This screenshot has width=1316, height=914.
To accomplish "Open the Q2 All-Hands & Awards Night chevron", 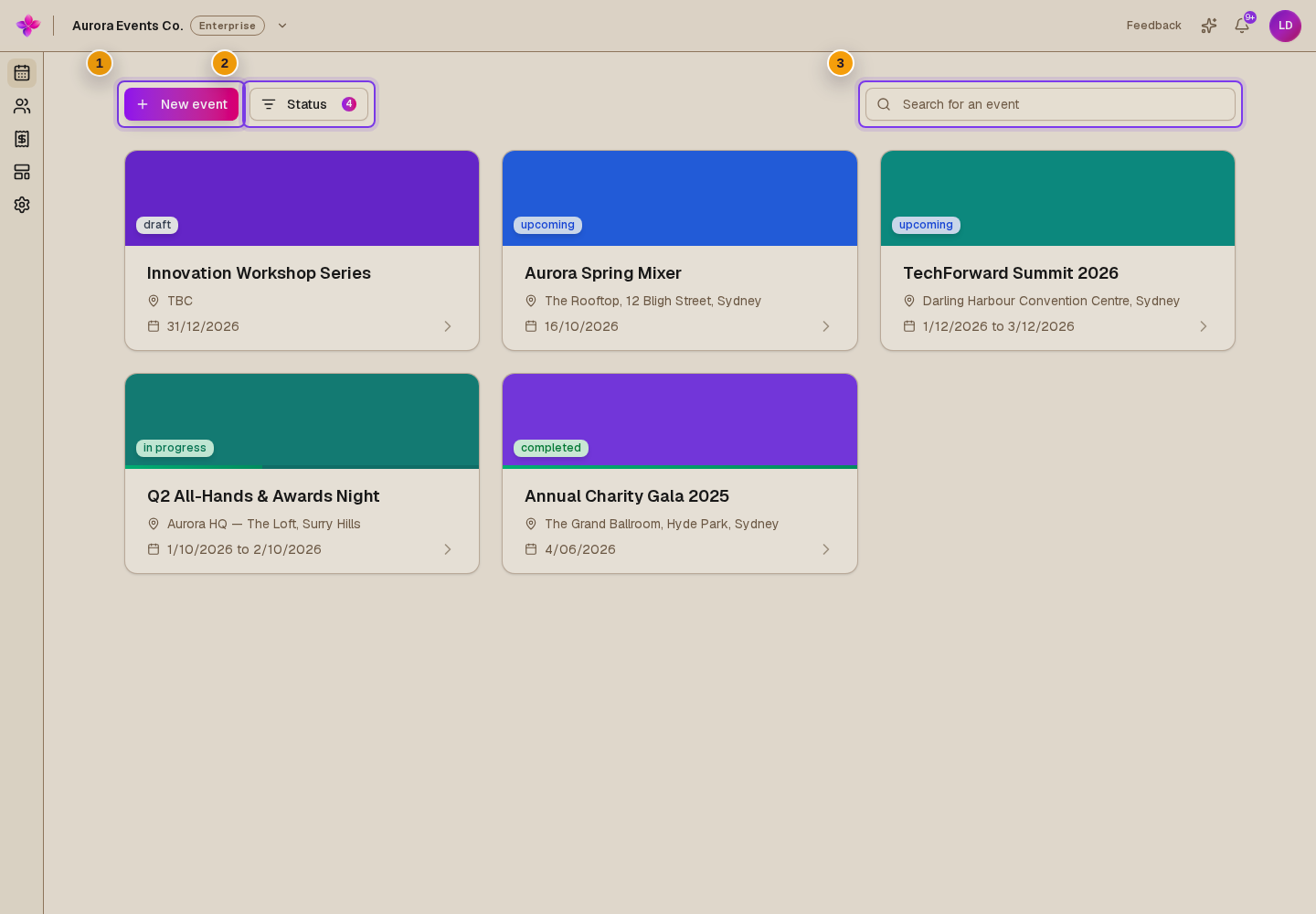I will coord(448,549).
